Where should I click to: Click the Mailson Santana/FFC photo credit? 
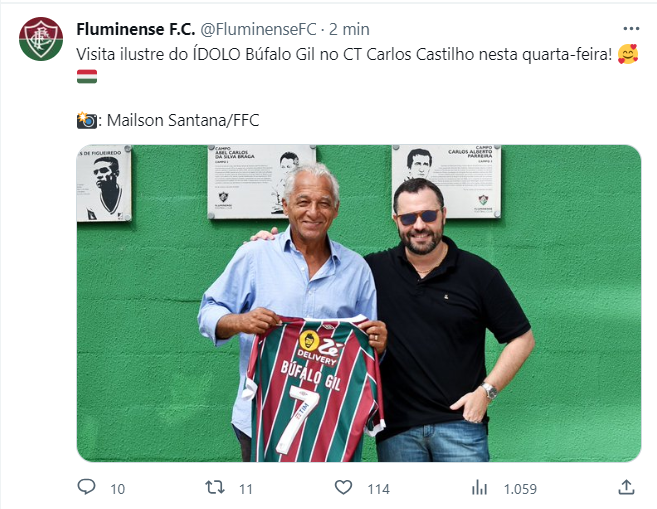(x=183, y=120)
